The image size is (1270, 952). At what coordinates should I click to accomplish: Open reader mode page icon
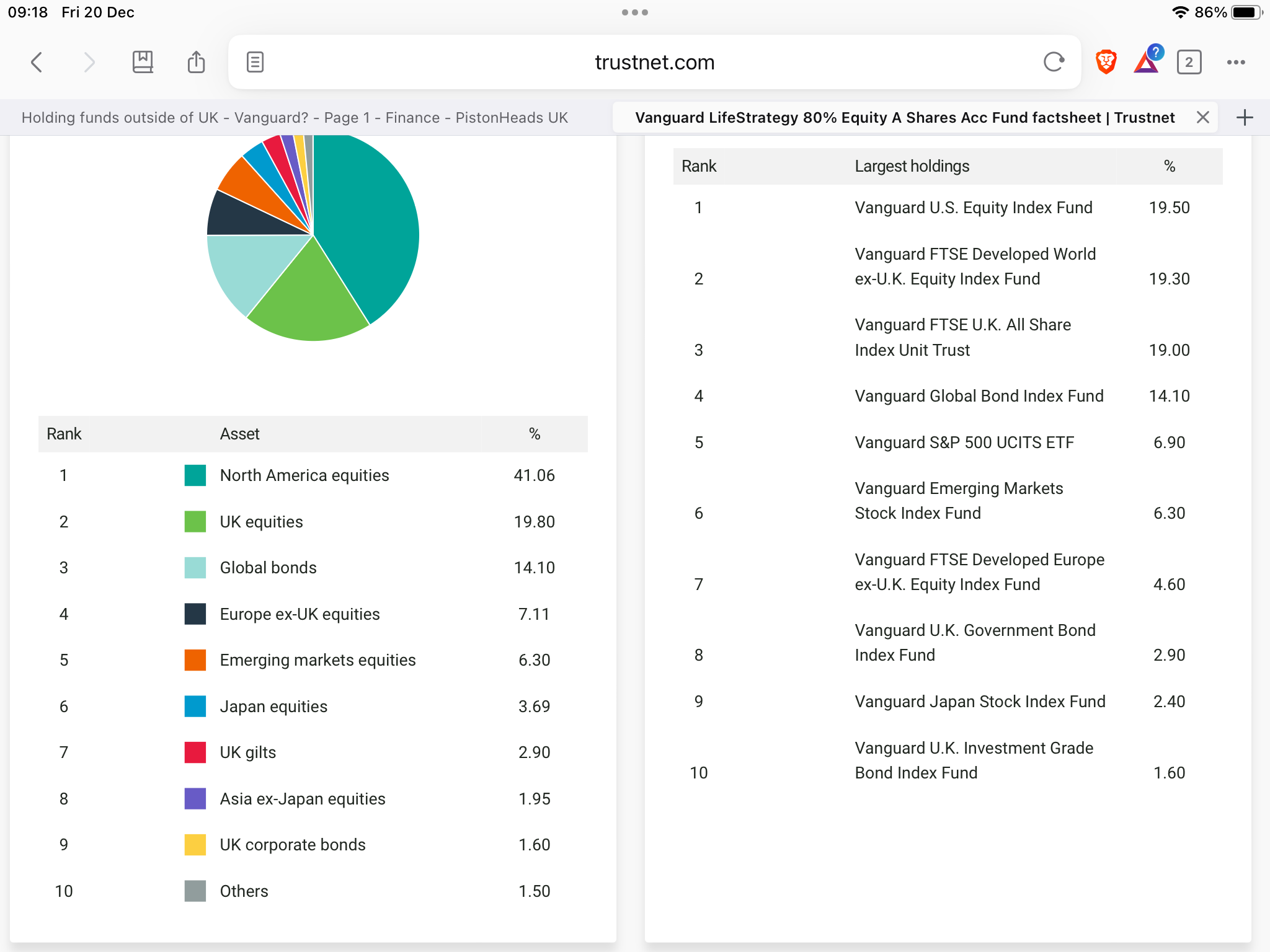click(255, 62)
